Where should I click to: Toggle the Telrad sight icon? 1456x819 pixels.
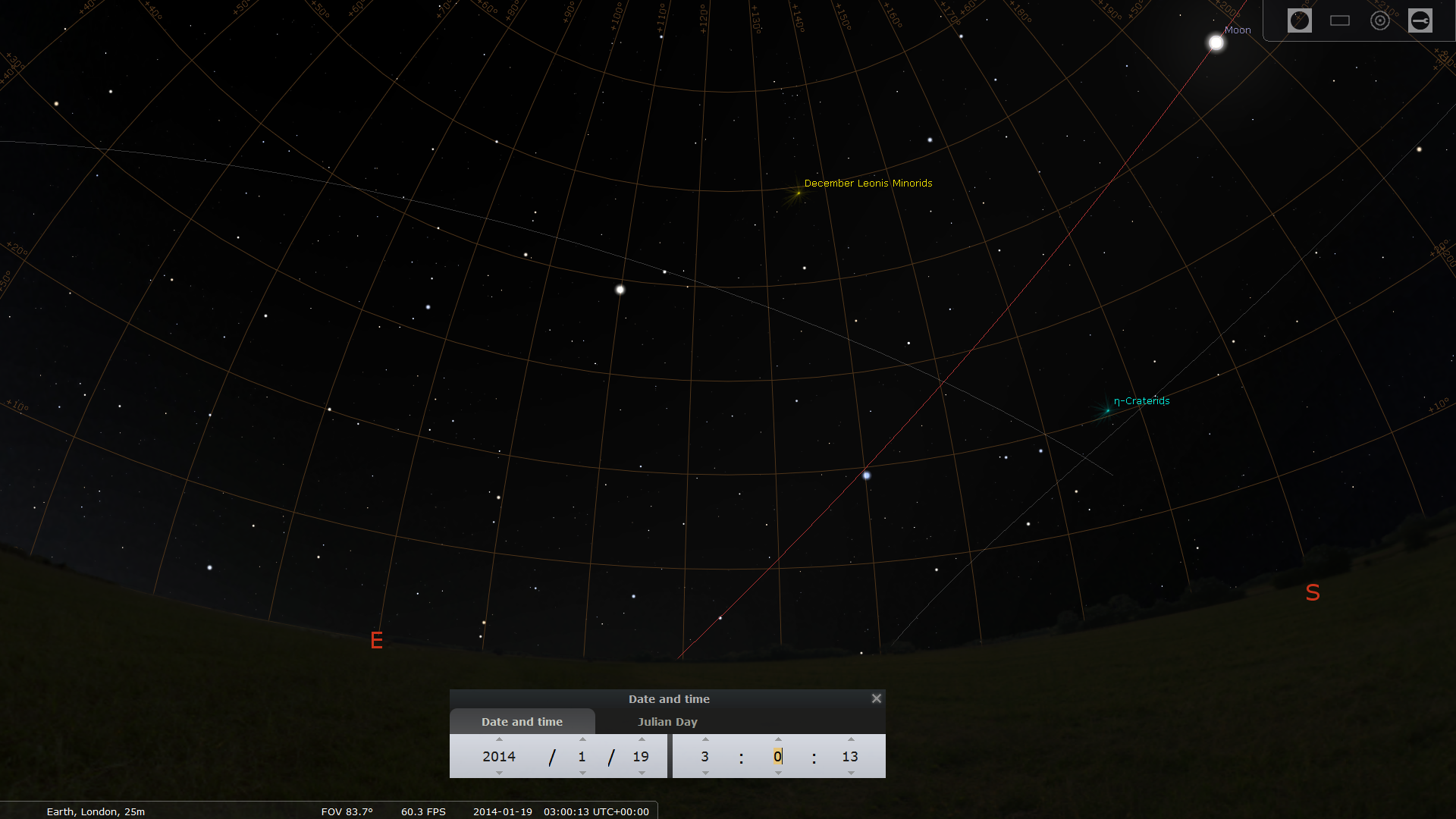pos(1380,20)
